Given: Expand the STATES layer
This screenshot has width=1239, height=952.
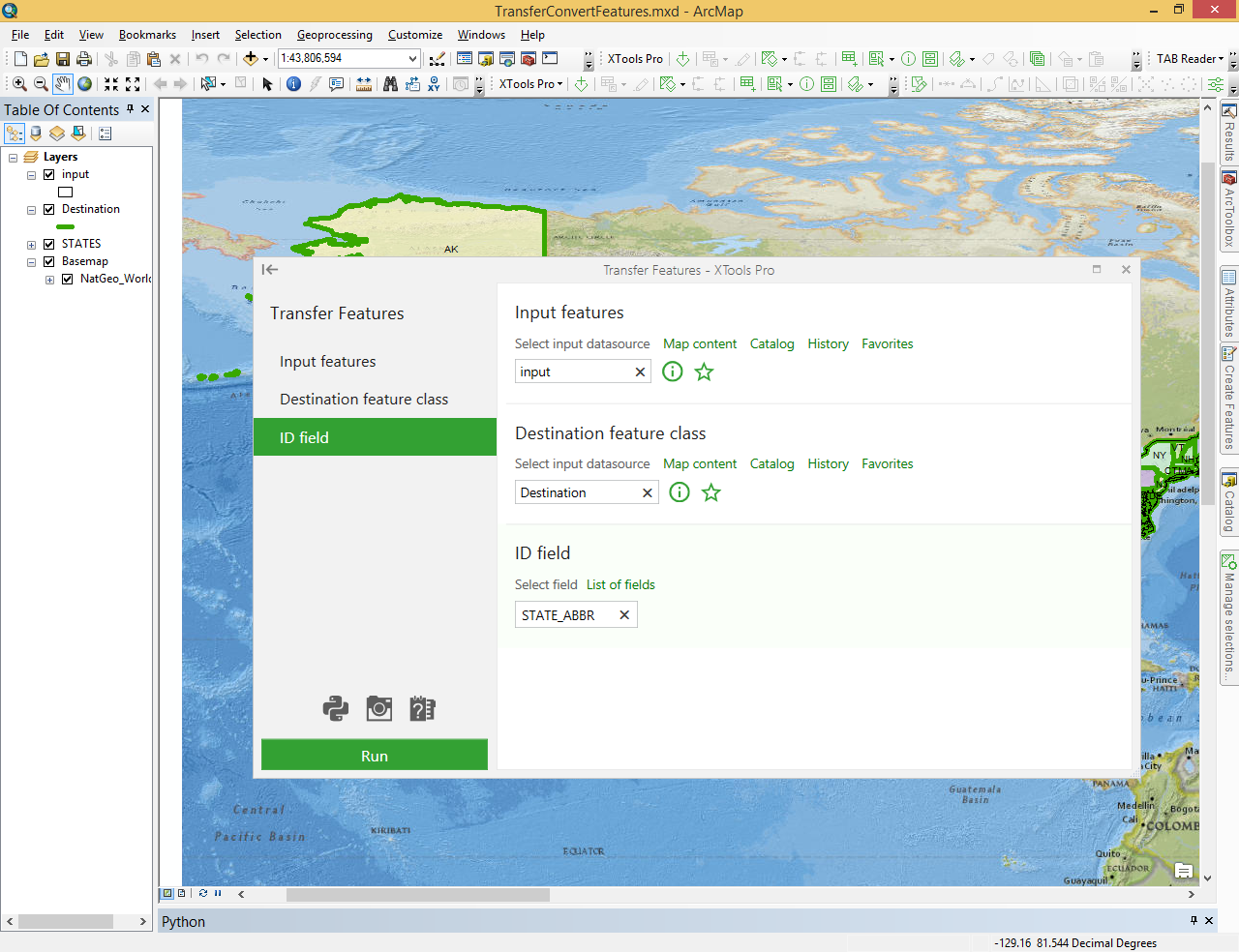Looking at the screenshot, I should click(x=31, y=245).
